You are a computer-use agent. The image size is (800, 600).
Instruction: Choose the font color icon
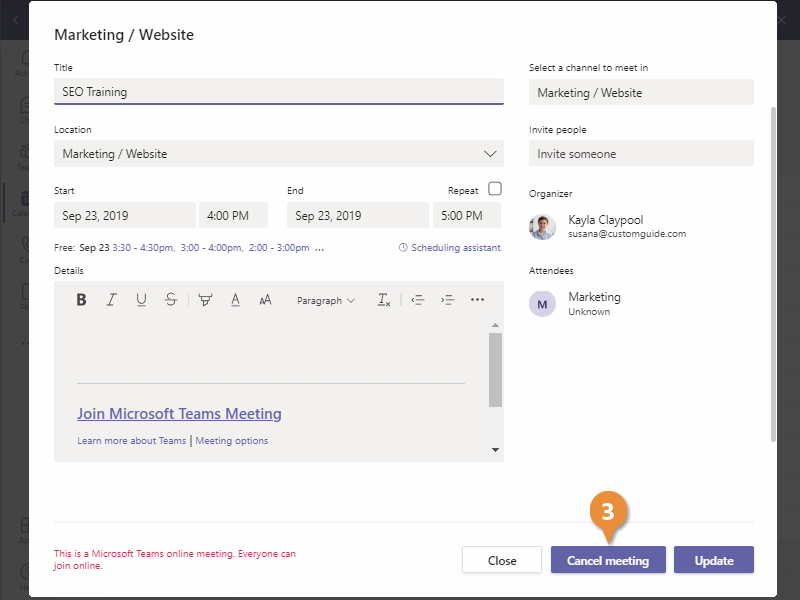tap(235, 300)
